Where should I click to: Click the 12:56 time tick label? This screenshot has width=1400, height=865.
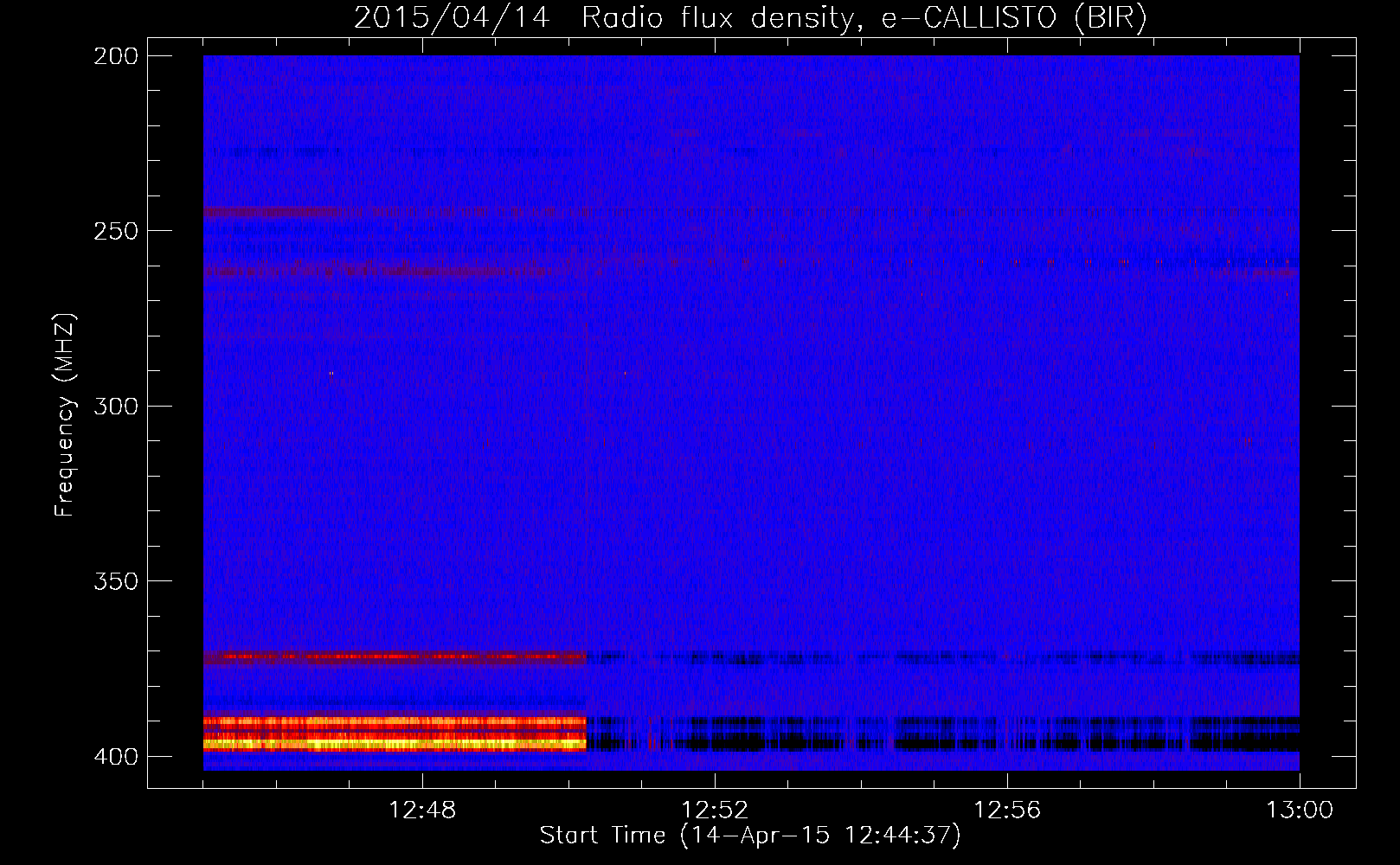coord(1007,811)
